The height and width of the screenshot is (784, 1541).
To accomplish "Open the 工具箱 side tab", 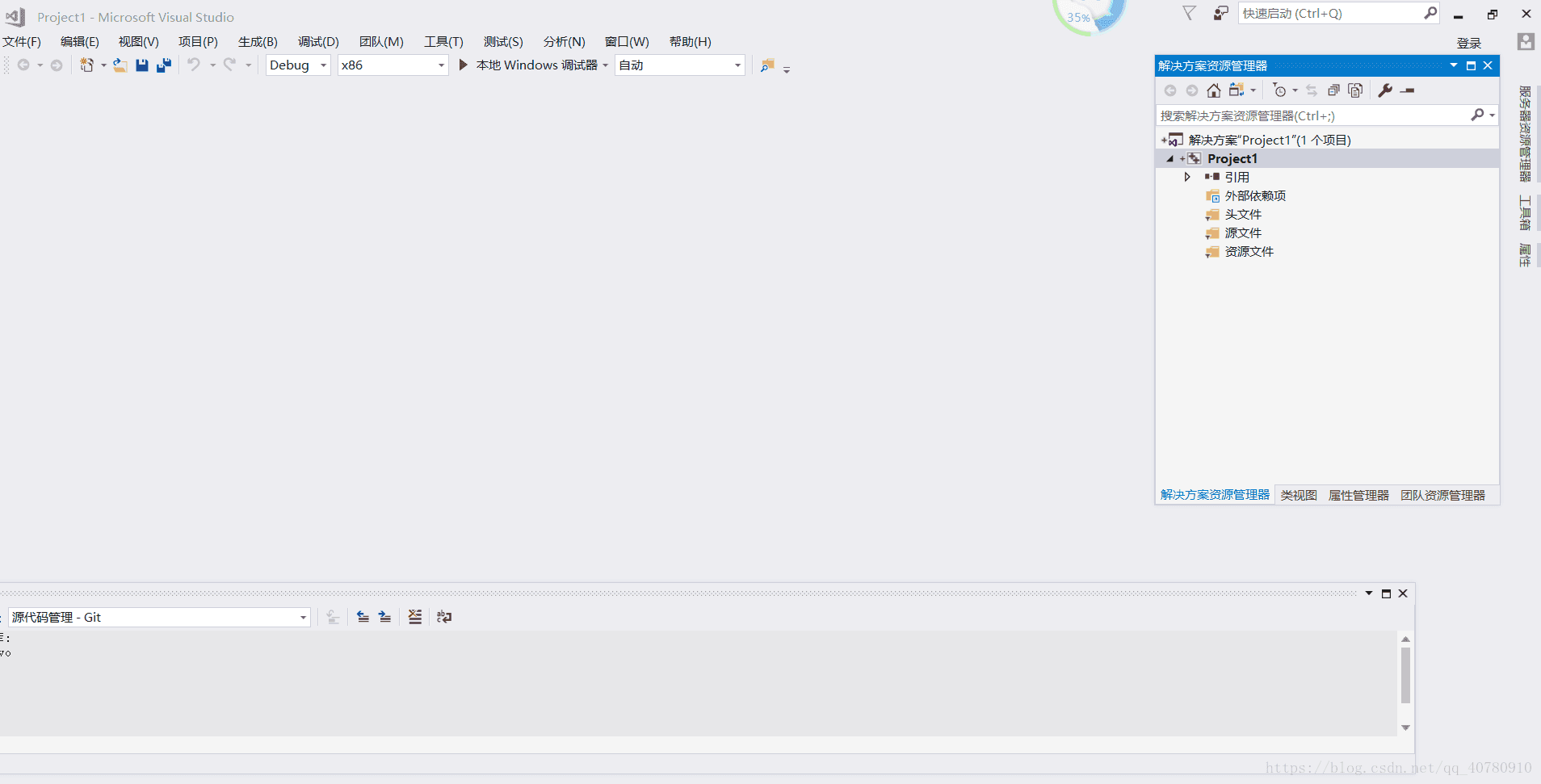I will pyautogui.click(x=1525, y=212).
